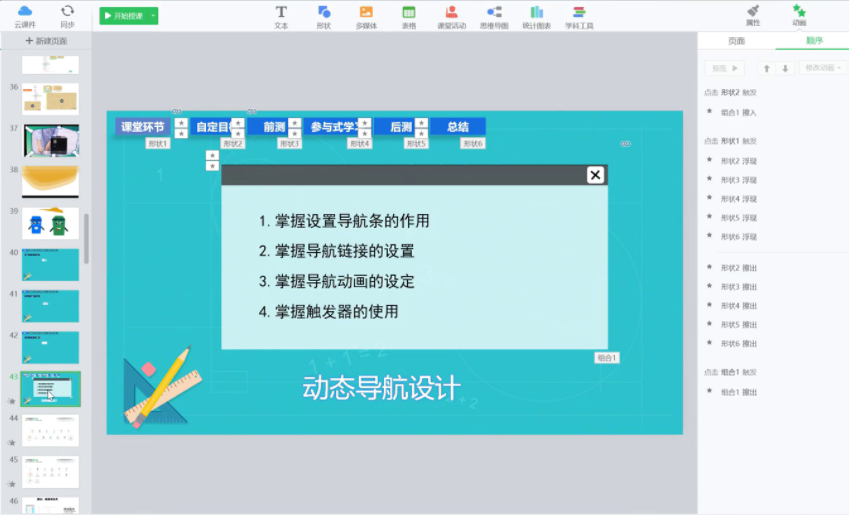Select animation row 形状3 浮现
Screen dimensions: 849x515
(739, 180)
